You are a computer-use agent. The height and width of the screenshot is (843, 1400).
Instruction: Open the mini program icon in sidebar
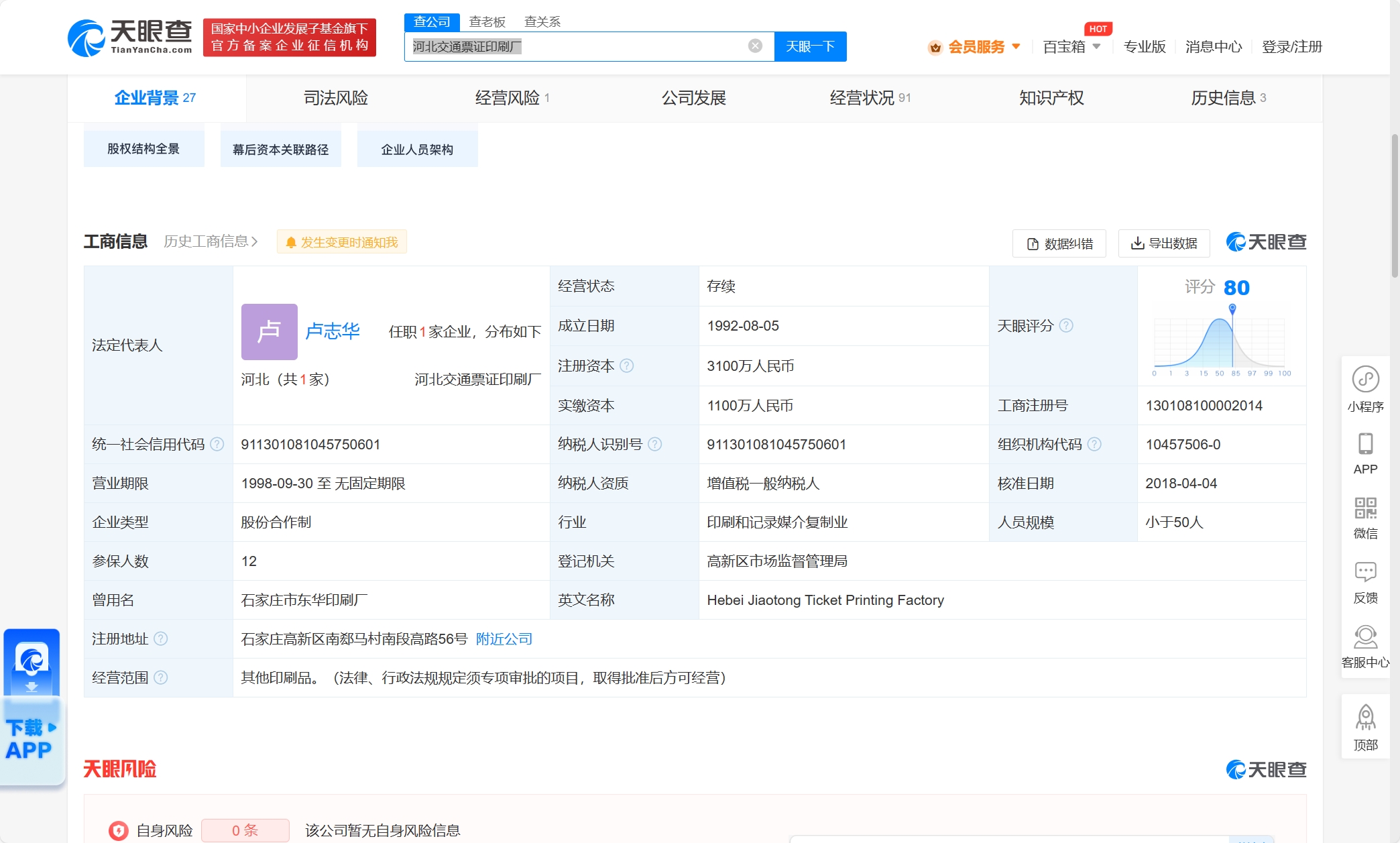tap(1365, 379)
